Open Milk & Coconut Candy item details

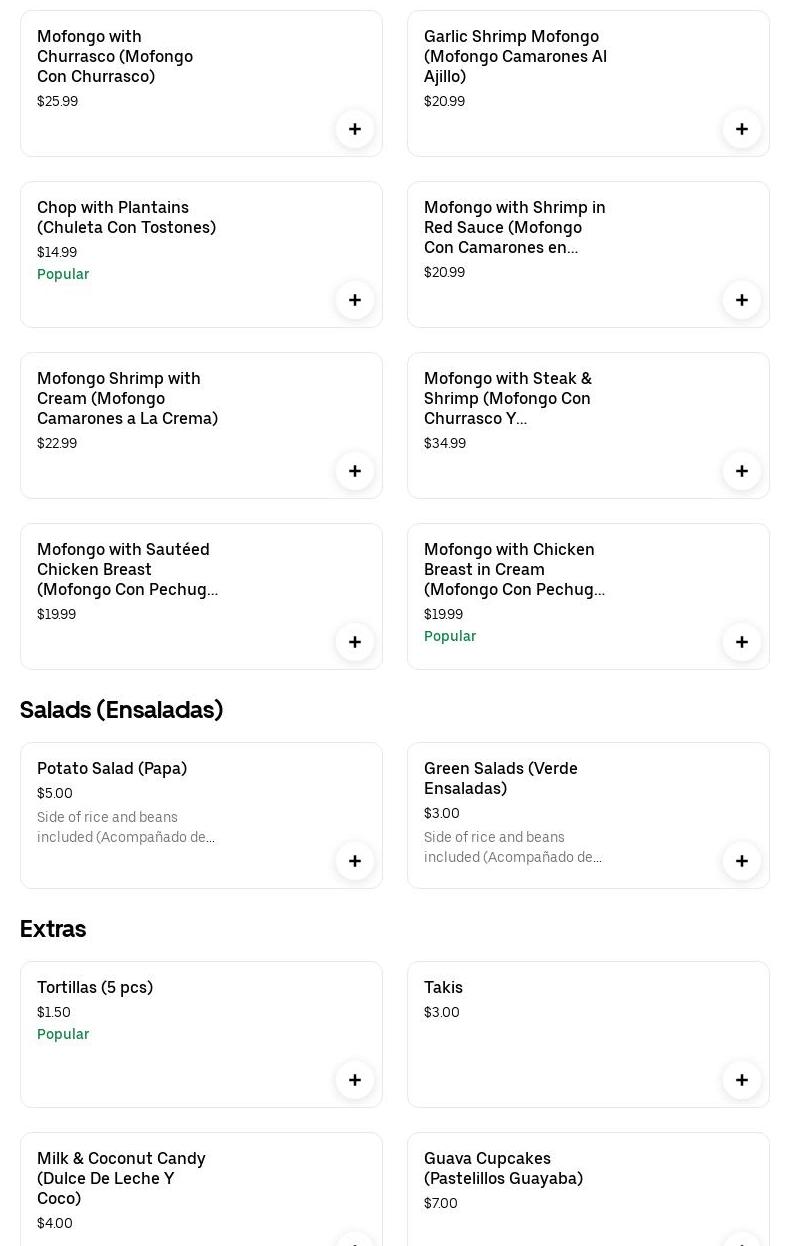tap(121, 1178)
